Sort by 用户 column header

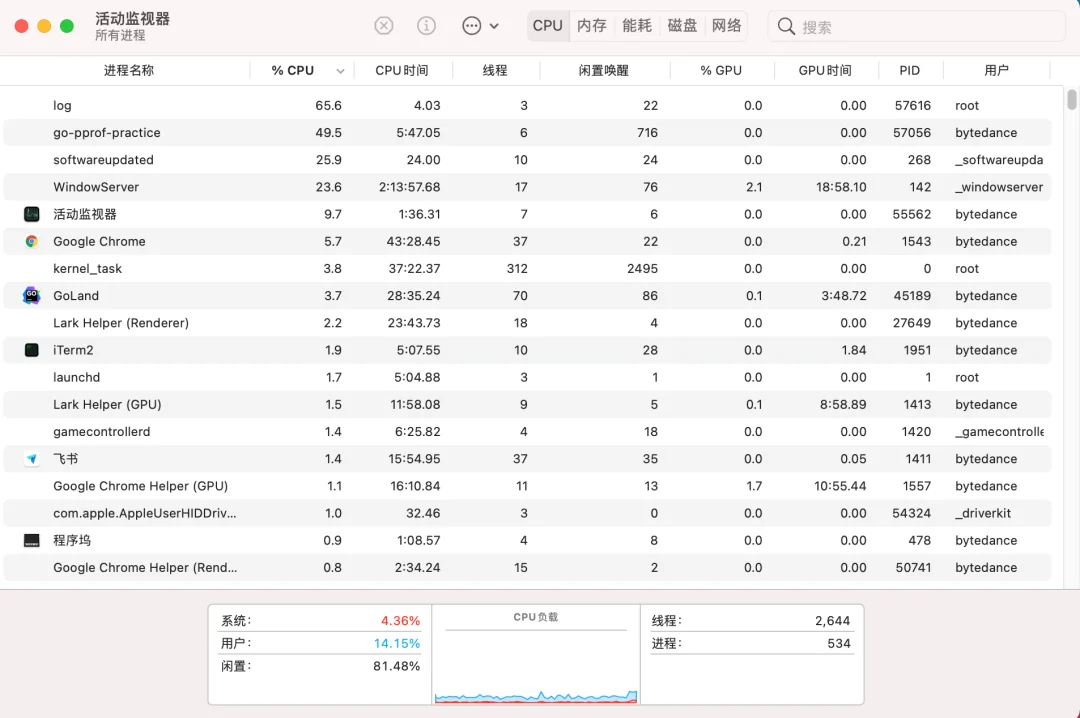pyautogui.click(x=996, y=70)
